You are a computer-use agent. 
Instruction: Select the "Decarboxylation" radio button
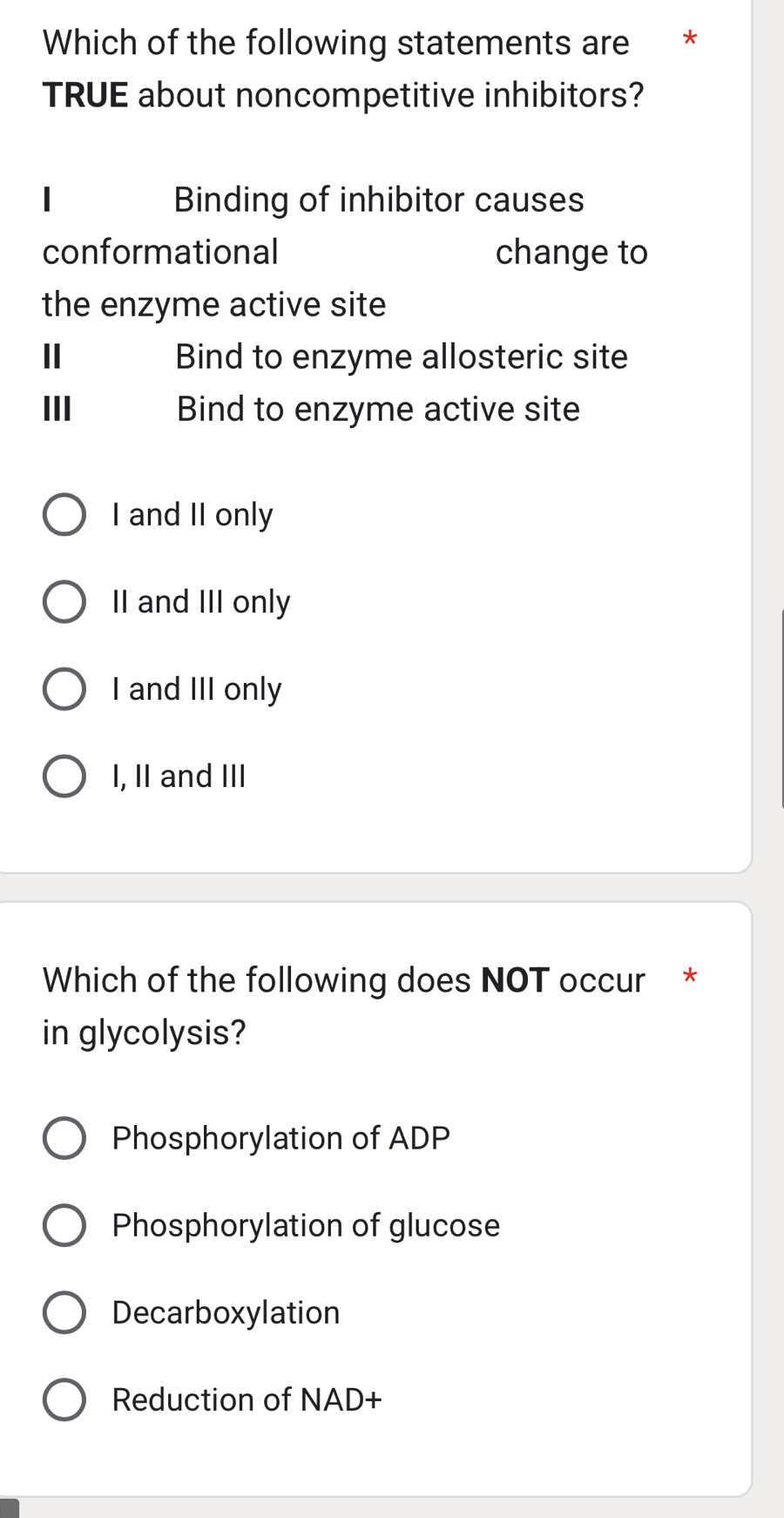(x=64, y=1313)
